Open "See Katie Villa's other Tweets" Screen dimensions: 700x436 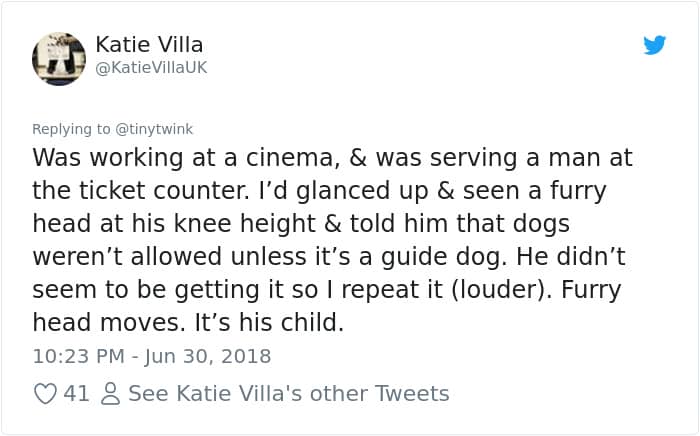[x=289, y=394]
